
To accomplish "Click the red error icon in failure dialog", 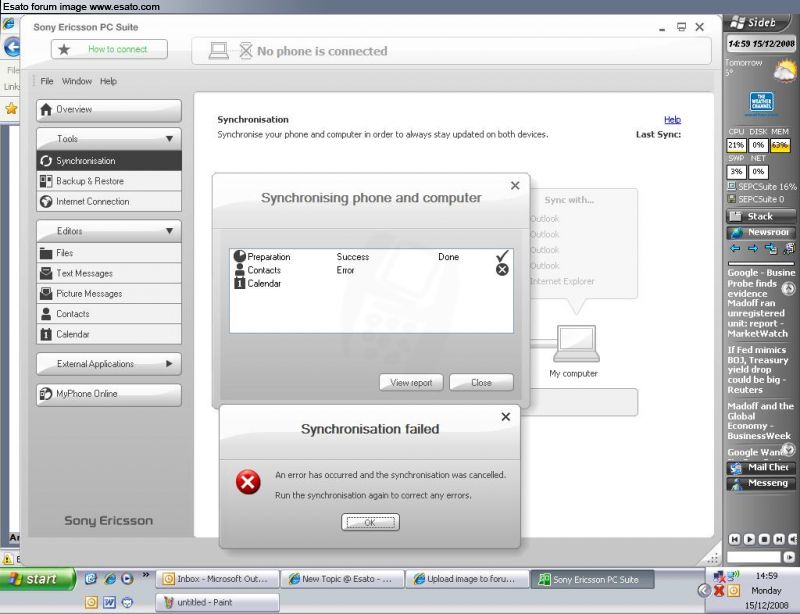I will 248,482.
